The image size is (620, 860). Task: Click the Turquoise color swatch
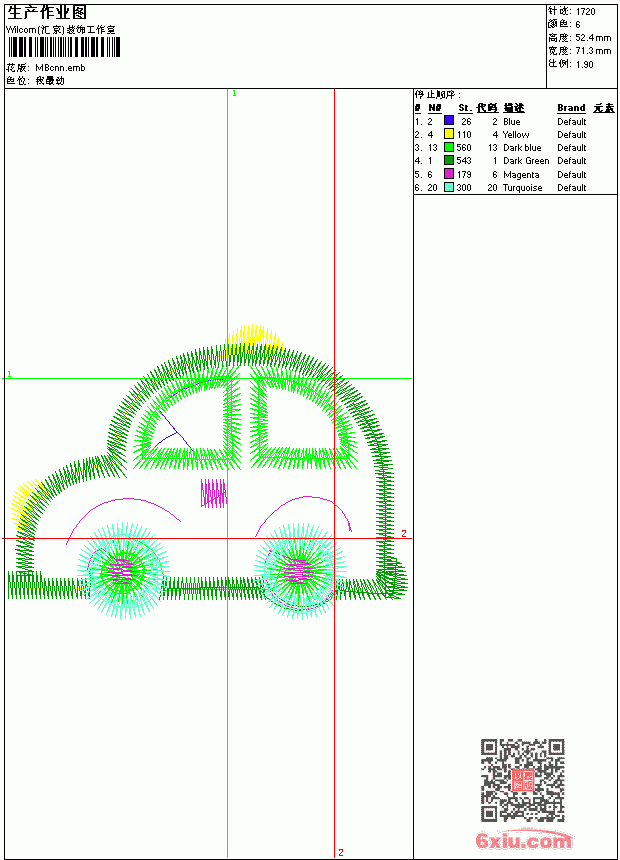(449, 187)
